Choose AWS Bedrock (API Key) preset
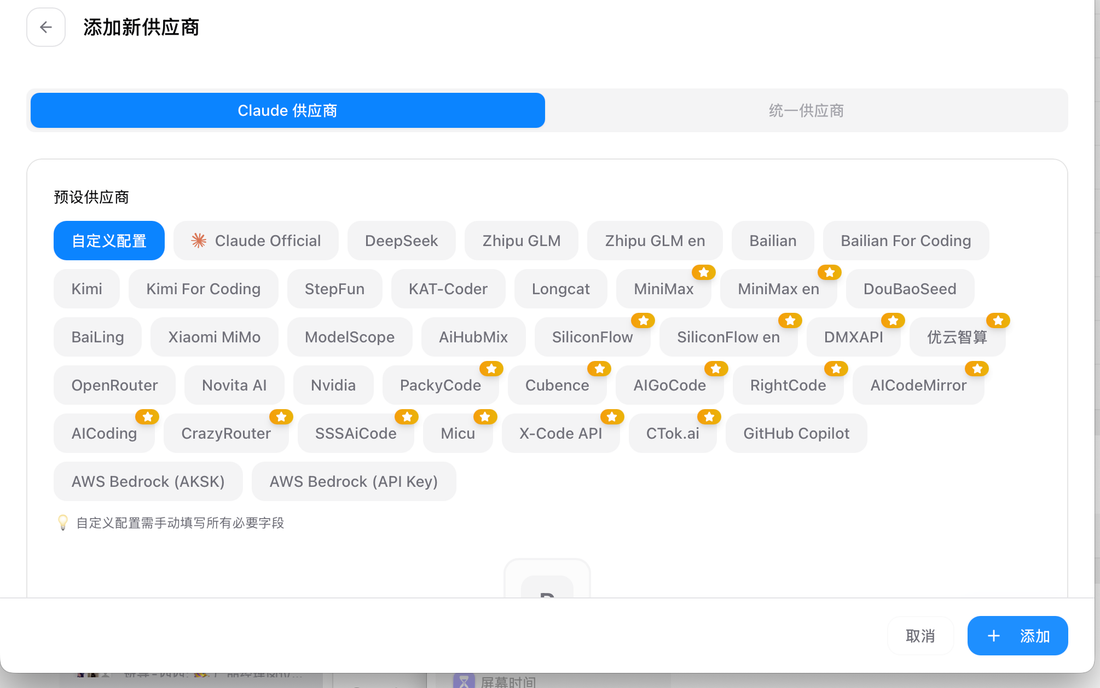This screenshot has width=1100, height=688. [x=354, y=481]
